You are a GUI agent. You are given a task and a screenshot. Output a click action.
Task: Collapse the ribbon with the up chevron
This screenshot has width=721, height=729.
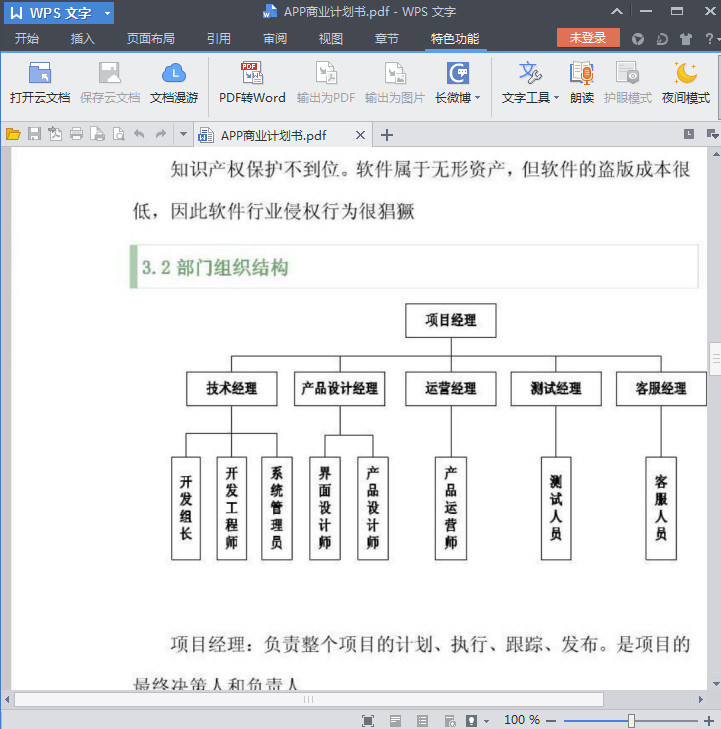pyautogui.click(x=617, y=12)
